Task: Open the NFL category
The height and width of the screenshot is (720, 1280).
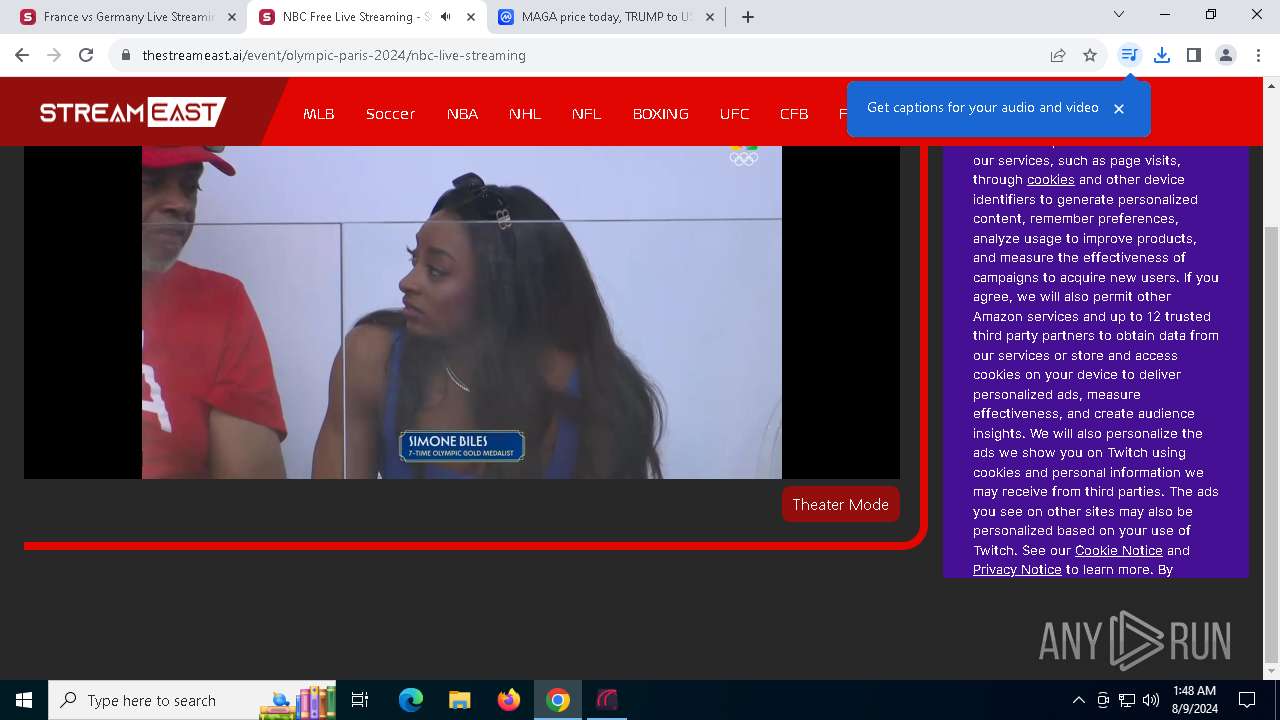Action: [587, 114]
